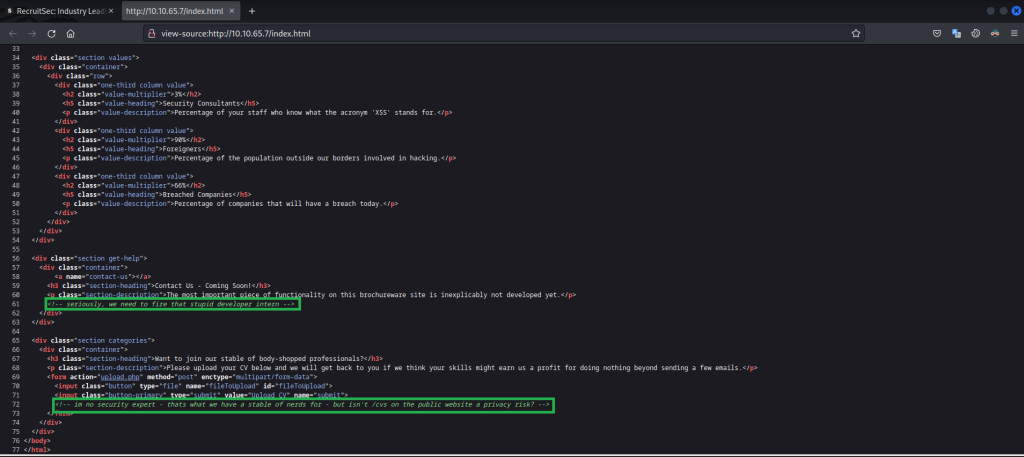The height and width of the screenshot is (457, 1024).
Task: Close the RecruitSec tab
Action: tap(111, 10)
